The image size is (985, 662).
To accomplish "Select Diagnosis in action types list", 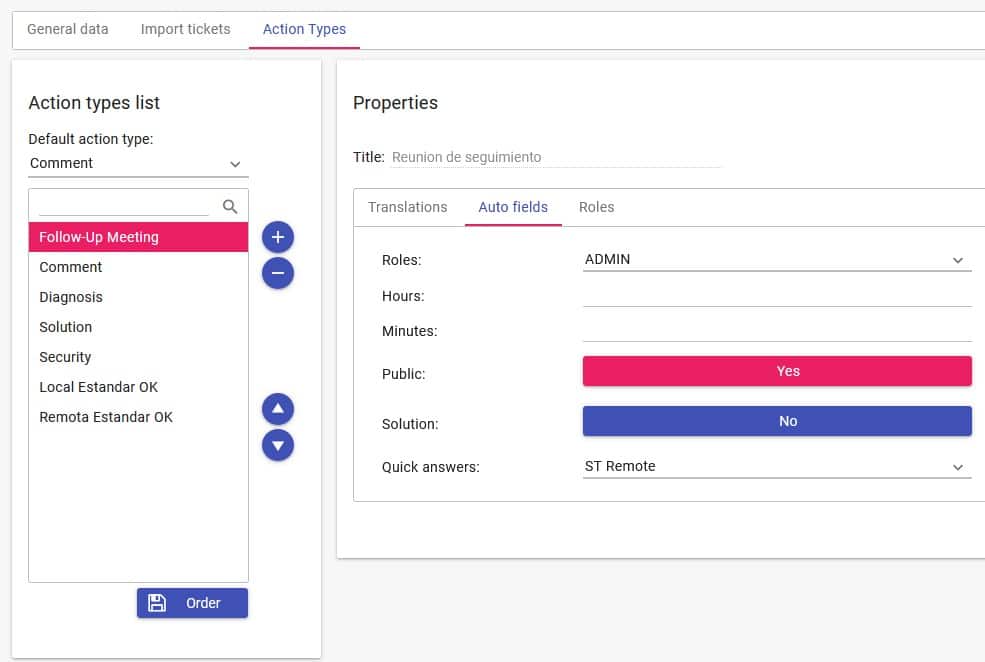I will pyautogui.click(x=71, y=297).
